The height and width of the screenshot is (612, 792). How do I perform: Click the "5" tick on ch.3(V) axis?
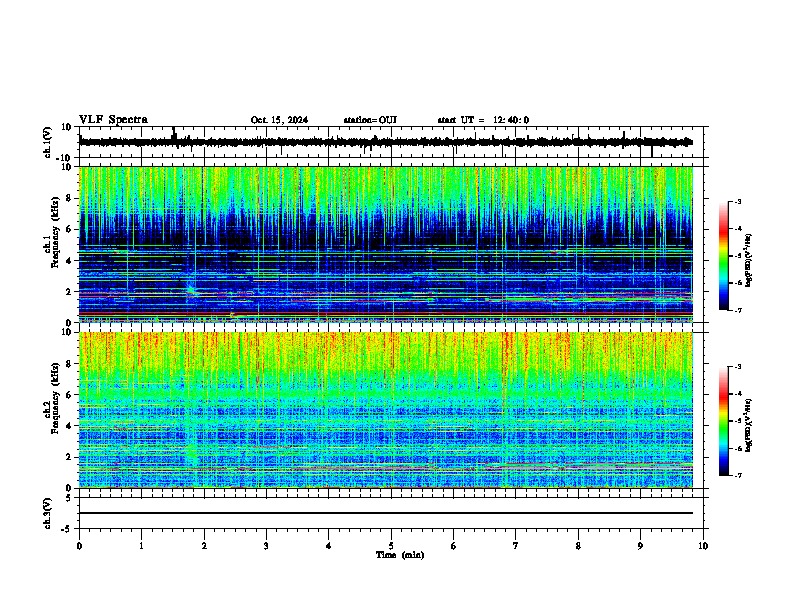pos(70,498)
